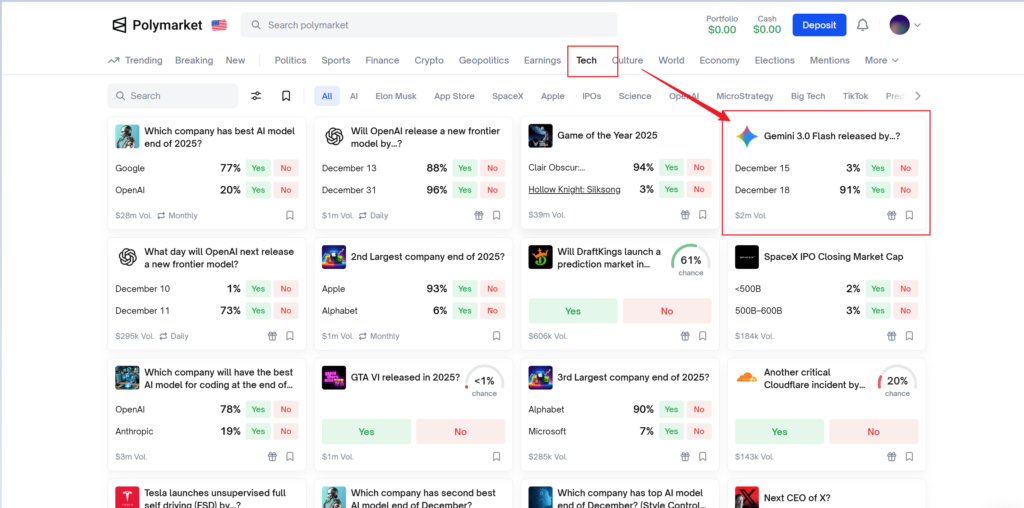Click the filter sliders icon
Image resolution: width=1024 pixels, height=508 pixels.
[256, 96]
